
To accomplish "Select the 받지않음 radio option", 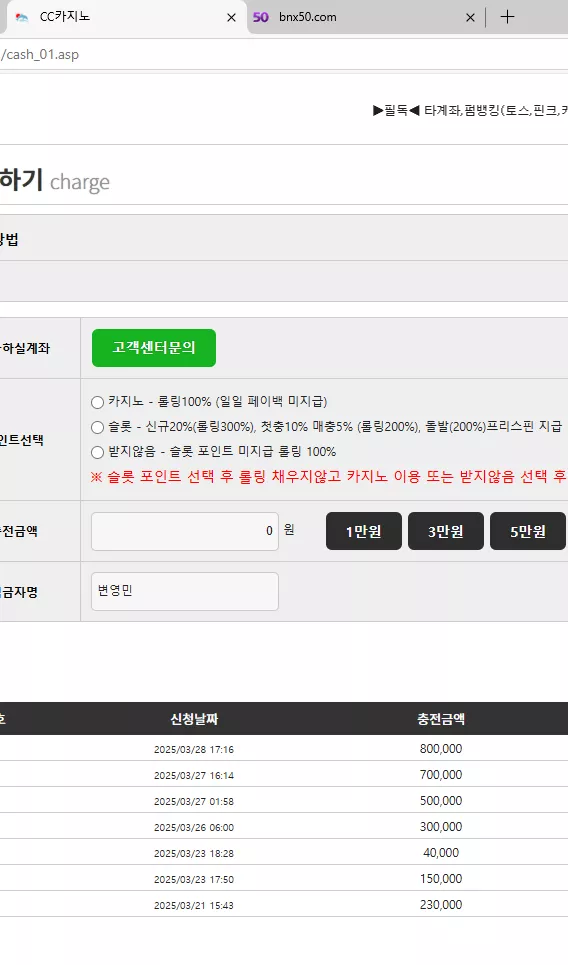I will (97, 452).
